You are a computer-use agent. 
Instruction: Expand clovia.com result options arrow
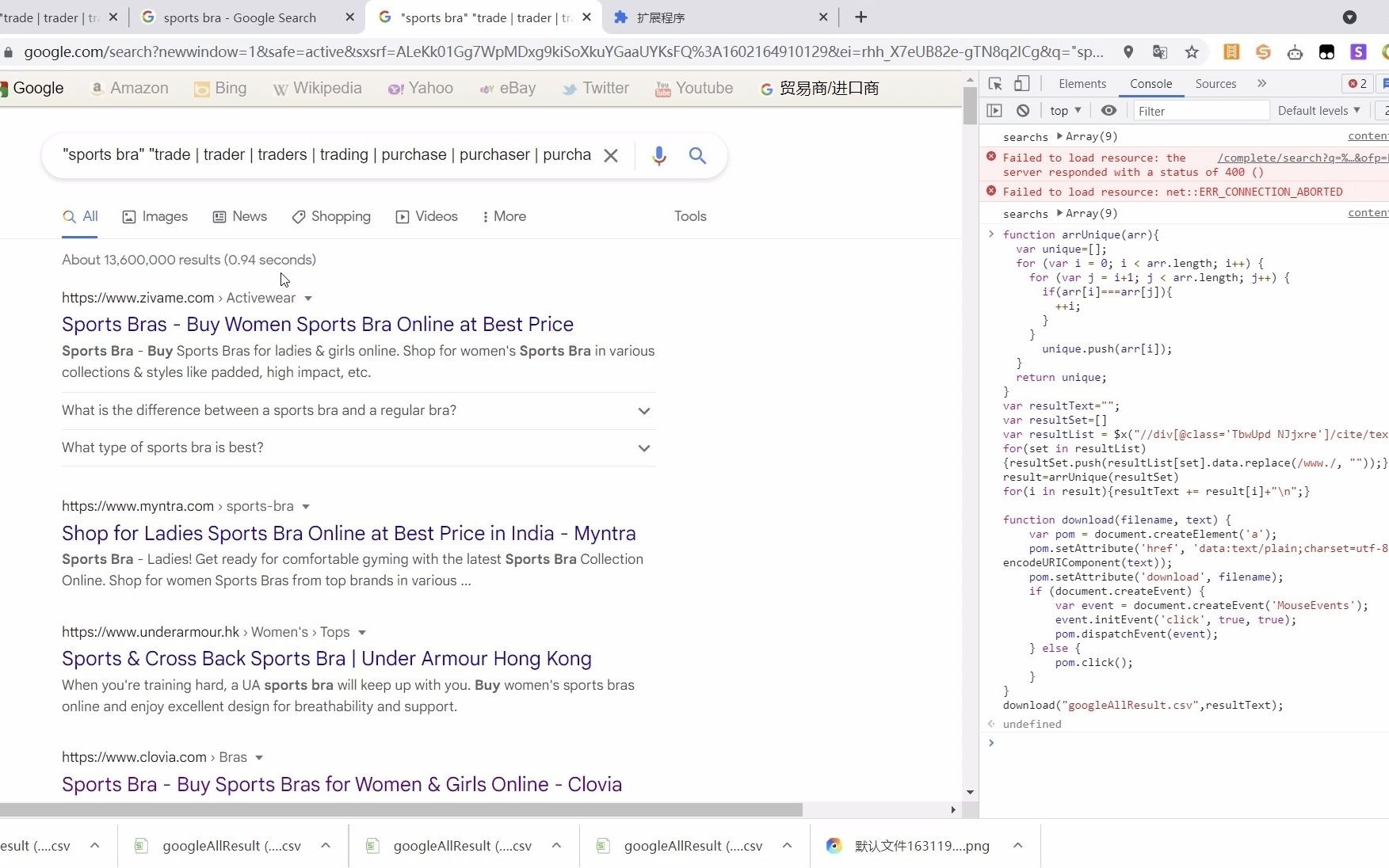tap(259, 758)
